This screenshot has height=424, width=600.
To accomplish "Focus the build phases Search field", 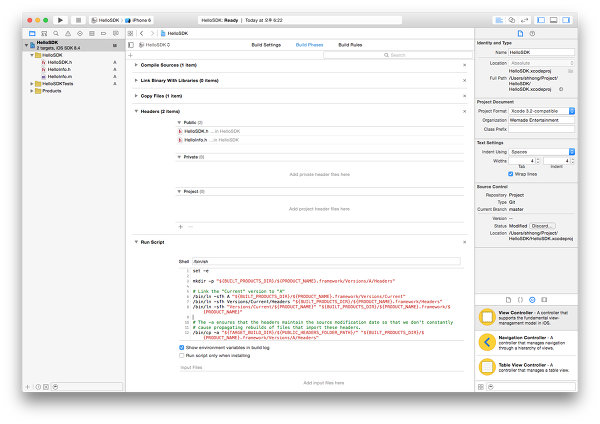I will coord(398,55).
